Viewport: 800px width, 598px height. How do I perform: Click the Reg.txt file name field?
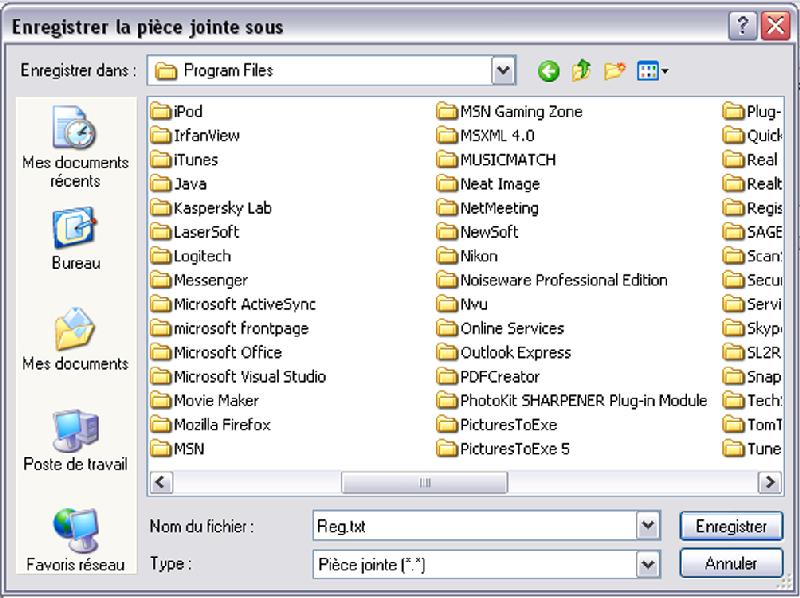(x=475, y=526)
